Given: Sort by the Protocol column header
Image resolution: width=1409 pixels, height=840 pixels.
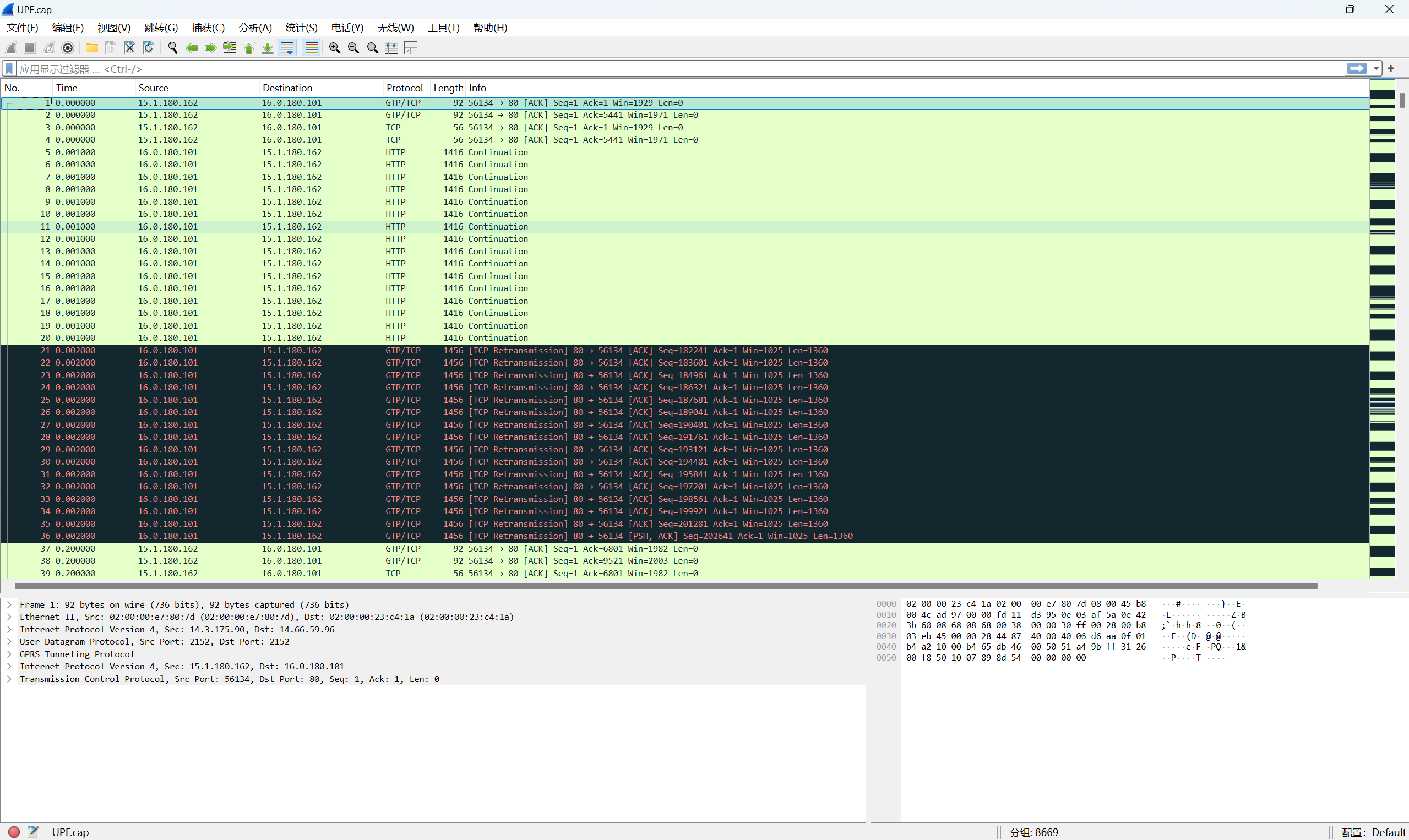Looking at the screenshot, I should pyautogui.click(x=406, y=88).
